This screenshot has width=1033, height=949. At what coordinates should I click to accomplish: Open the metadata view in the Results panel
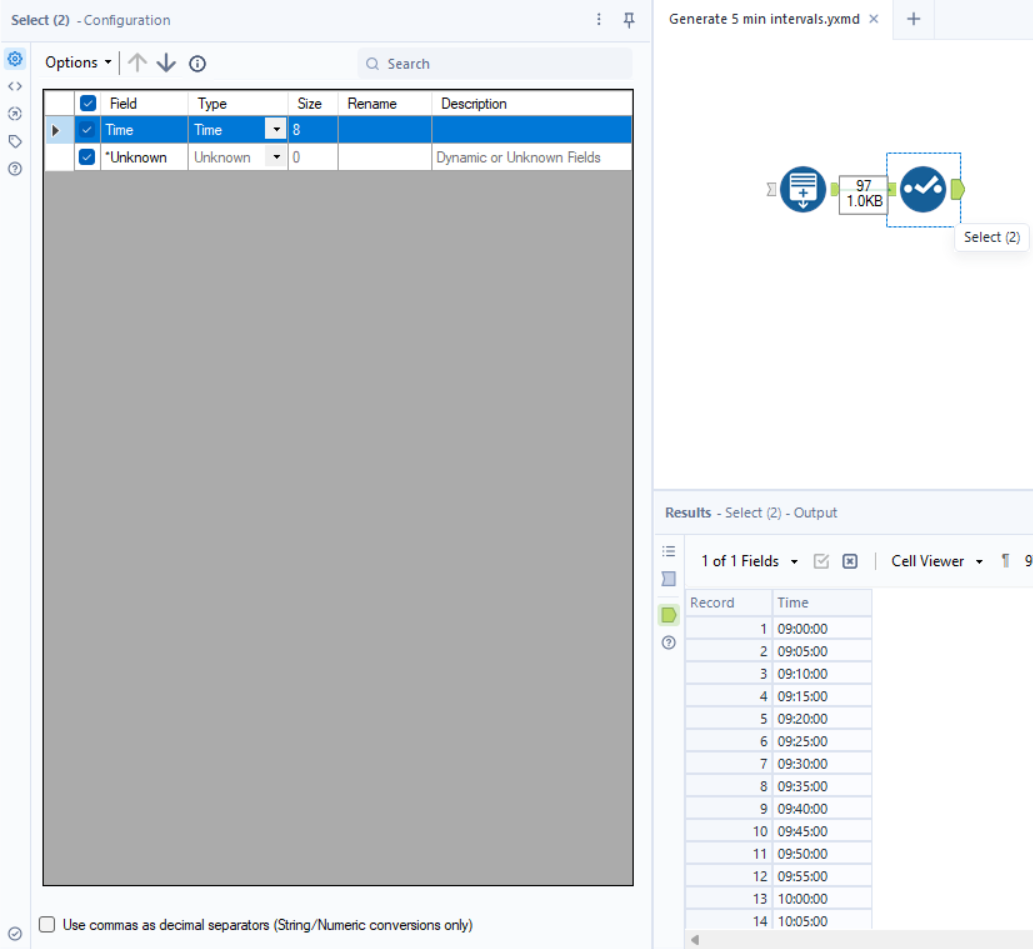668,551
